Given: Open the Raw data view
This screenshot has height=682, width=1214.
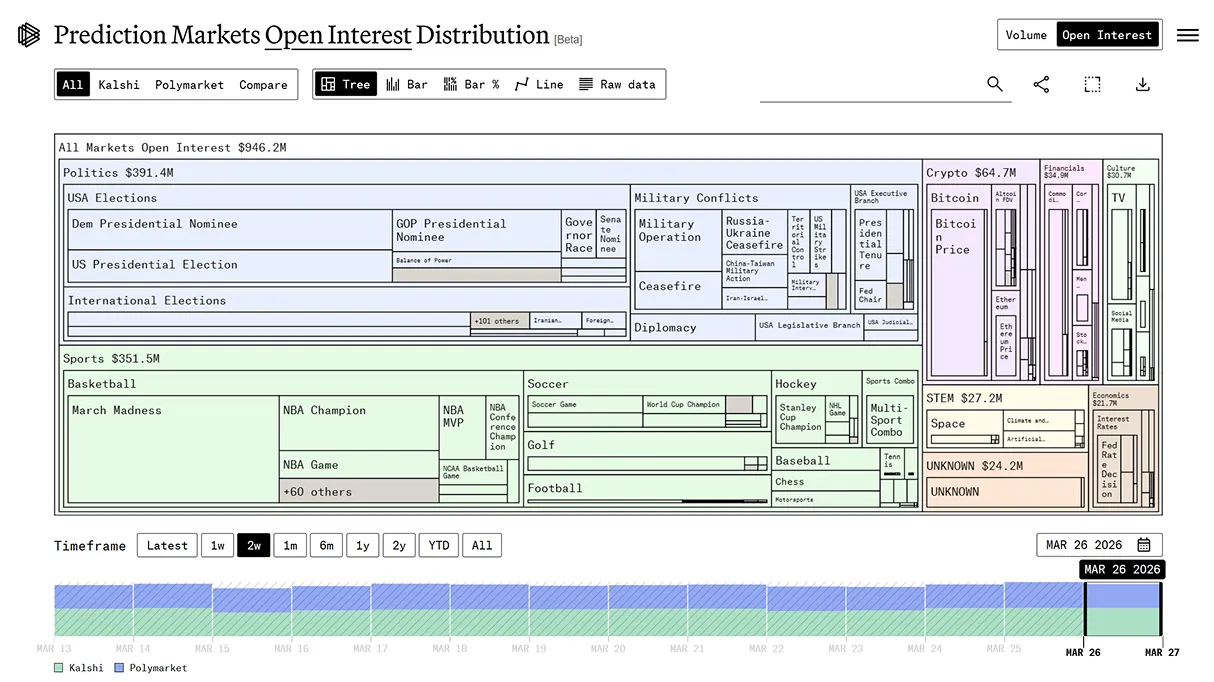Looking at the screenshot, I should click(618, 85).
